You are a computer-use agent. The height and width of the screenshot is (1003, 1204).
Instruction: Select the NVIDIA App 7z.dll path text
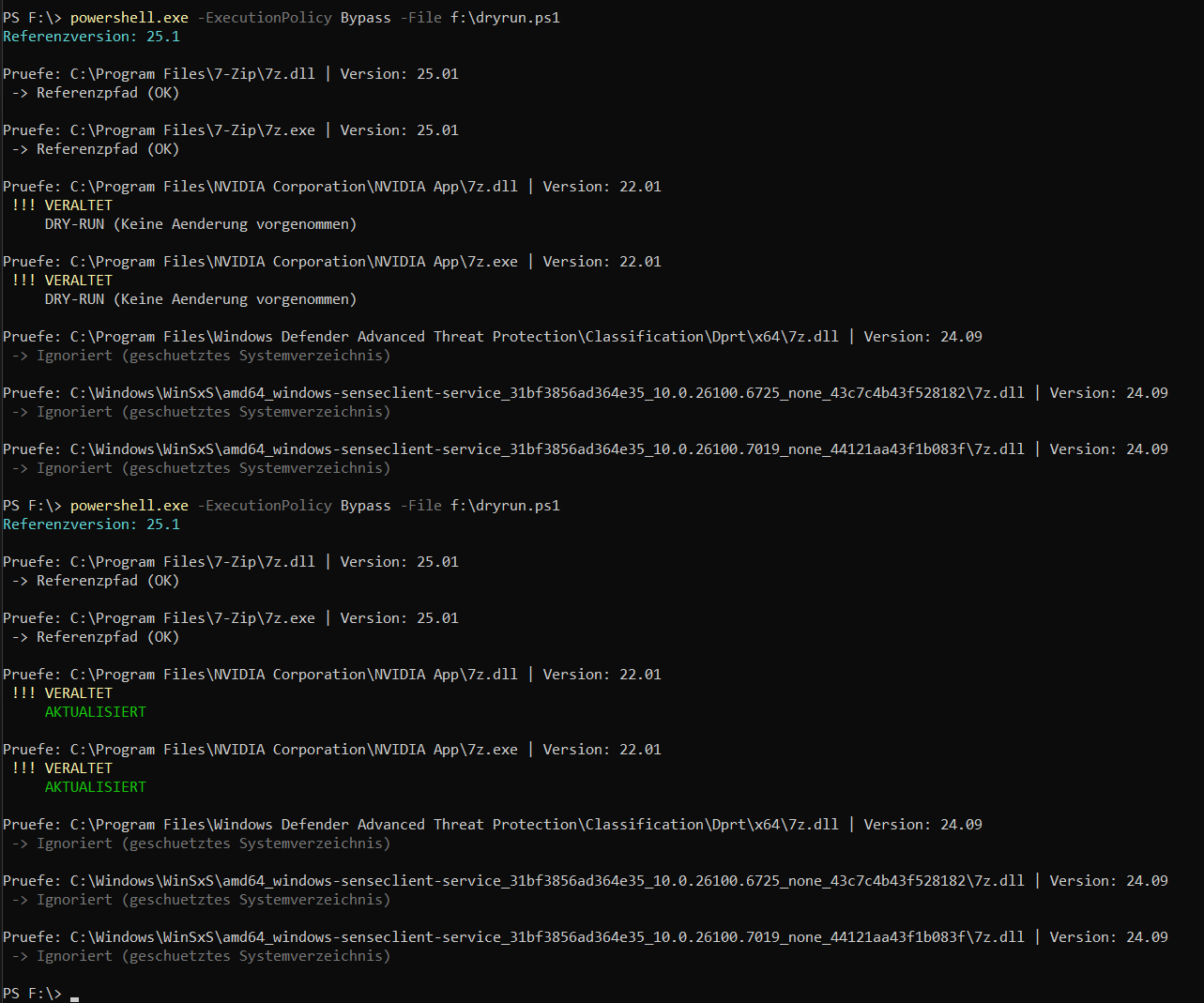point(291,186)
